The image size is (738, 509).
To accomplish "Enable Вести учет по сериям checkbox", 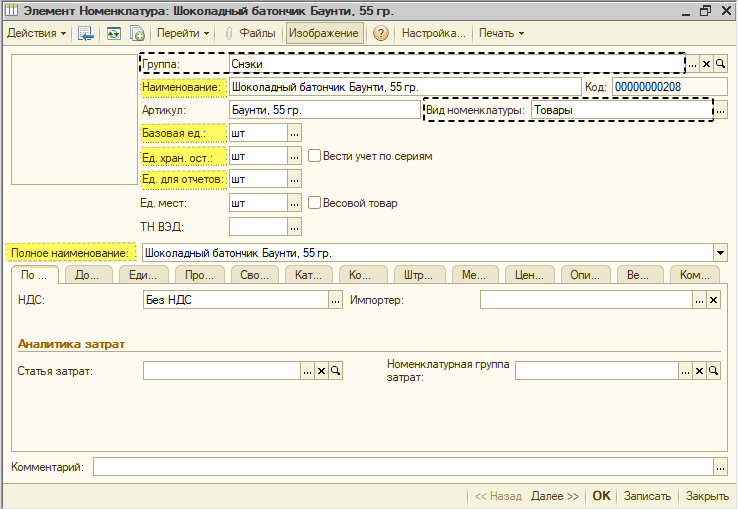I will click(314, 156).
